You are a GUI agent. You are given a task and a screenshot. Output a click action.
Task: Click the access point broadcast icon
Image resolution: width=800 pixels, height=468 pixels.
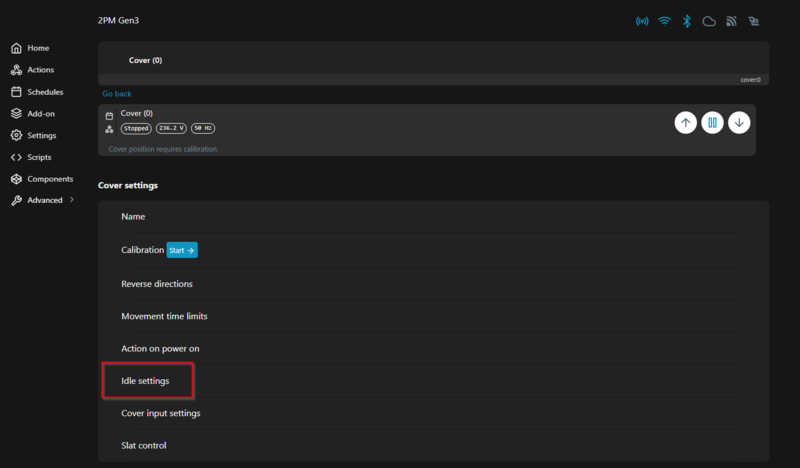(642, 21)
